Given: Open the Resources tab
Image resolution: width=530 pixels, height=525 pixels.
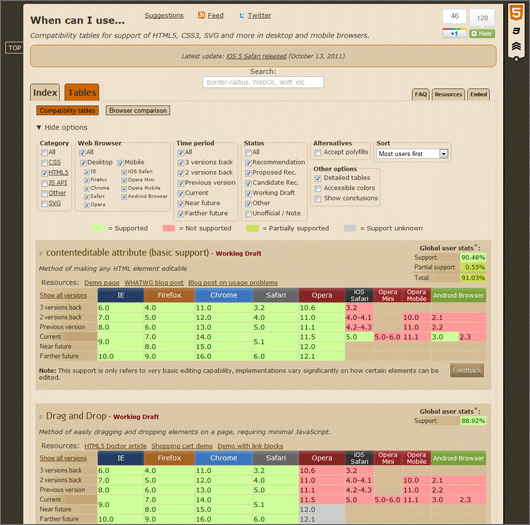Looking at the screenshot, I should coord(448,94).
